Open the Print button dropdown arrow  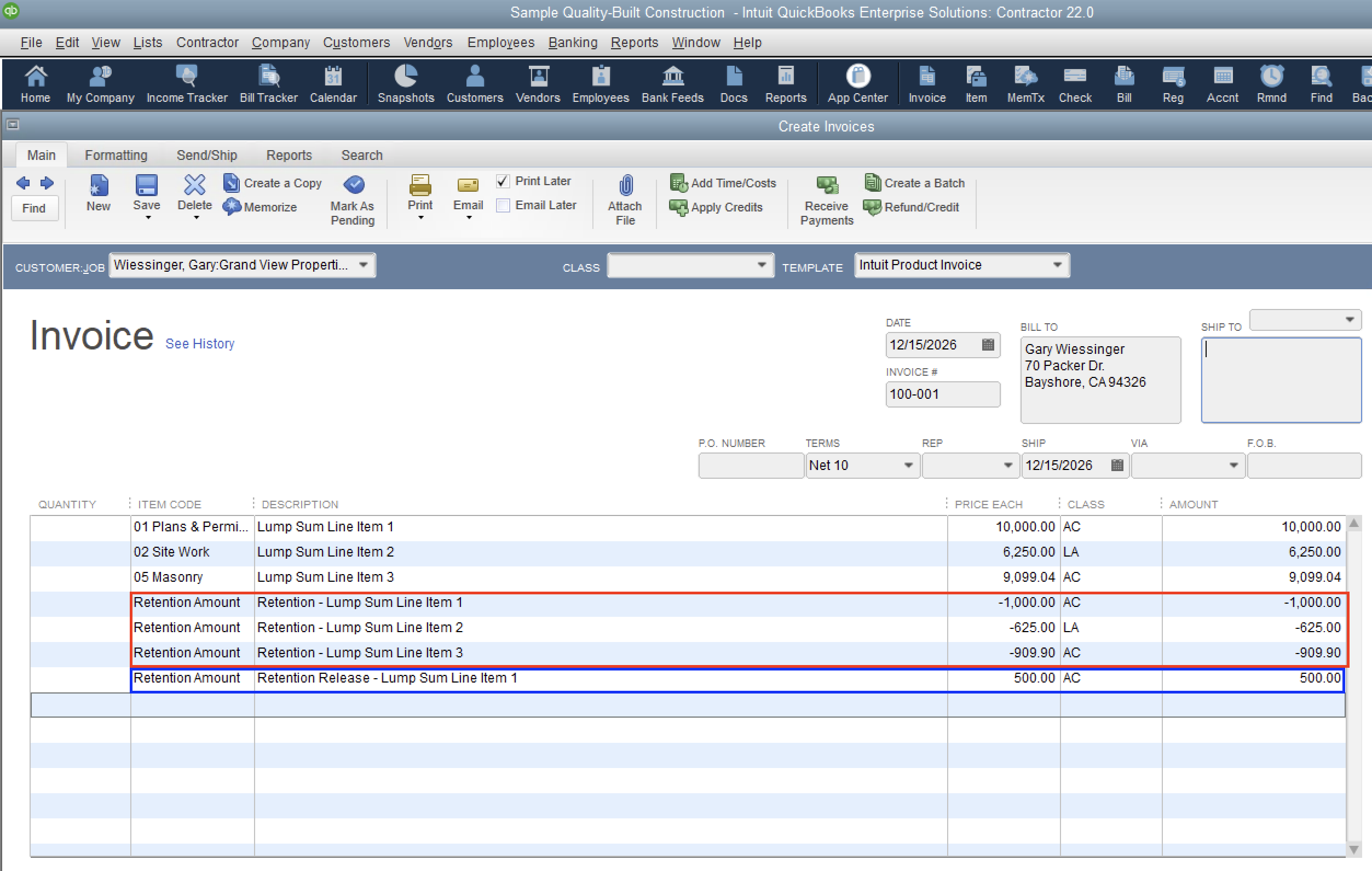click(x=420, y=219)
